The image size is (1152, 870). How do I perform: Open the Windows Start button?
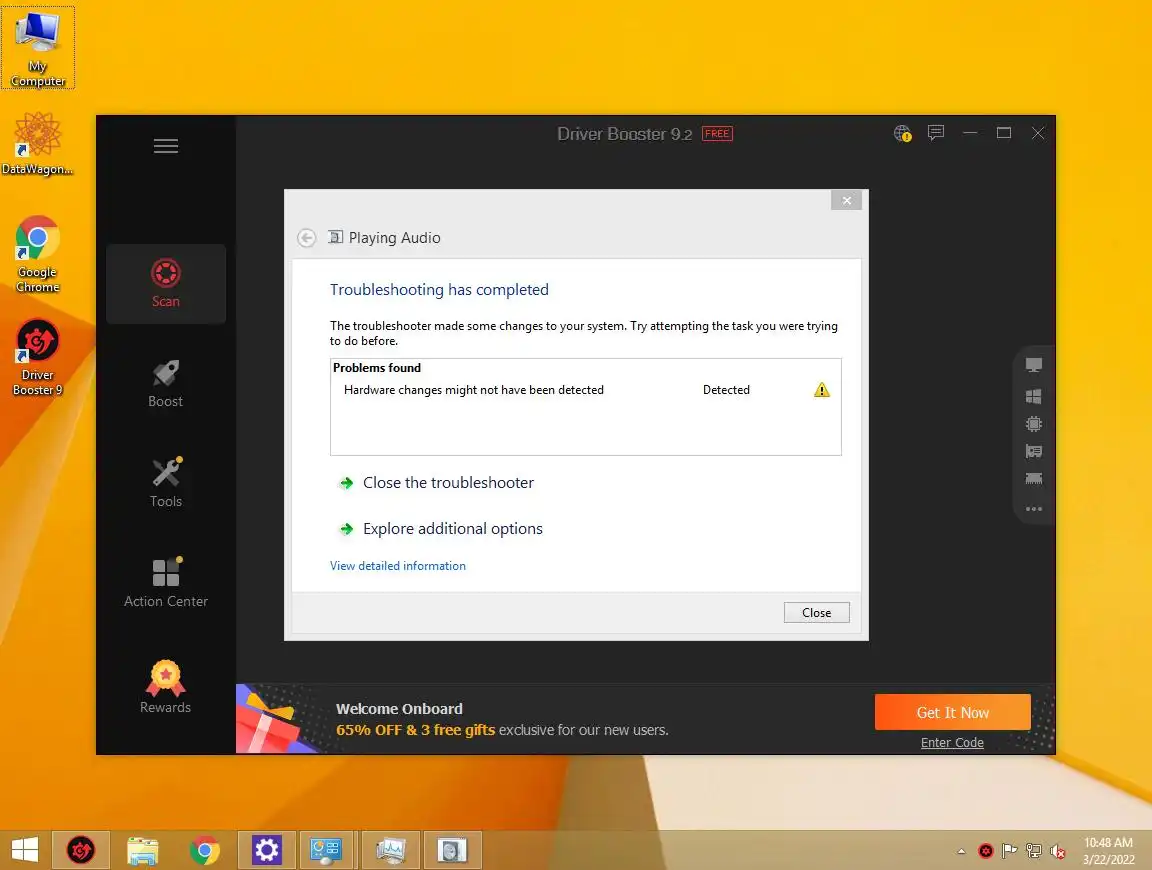(25, 850)
